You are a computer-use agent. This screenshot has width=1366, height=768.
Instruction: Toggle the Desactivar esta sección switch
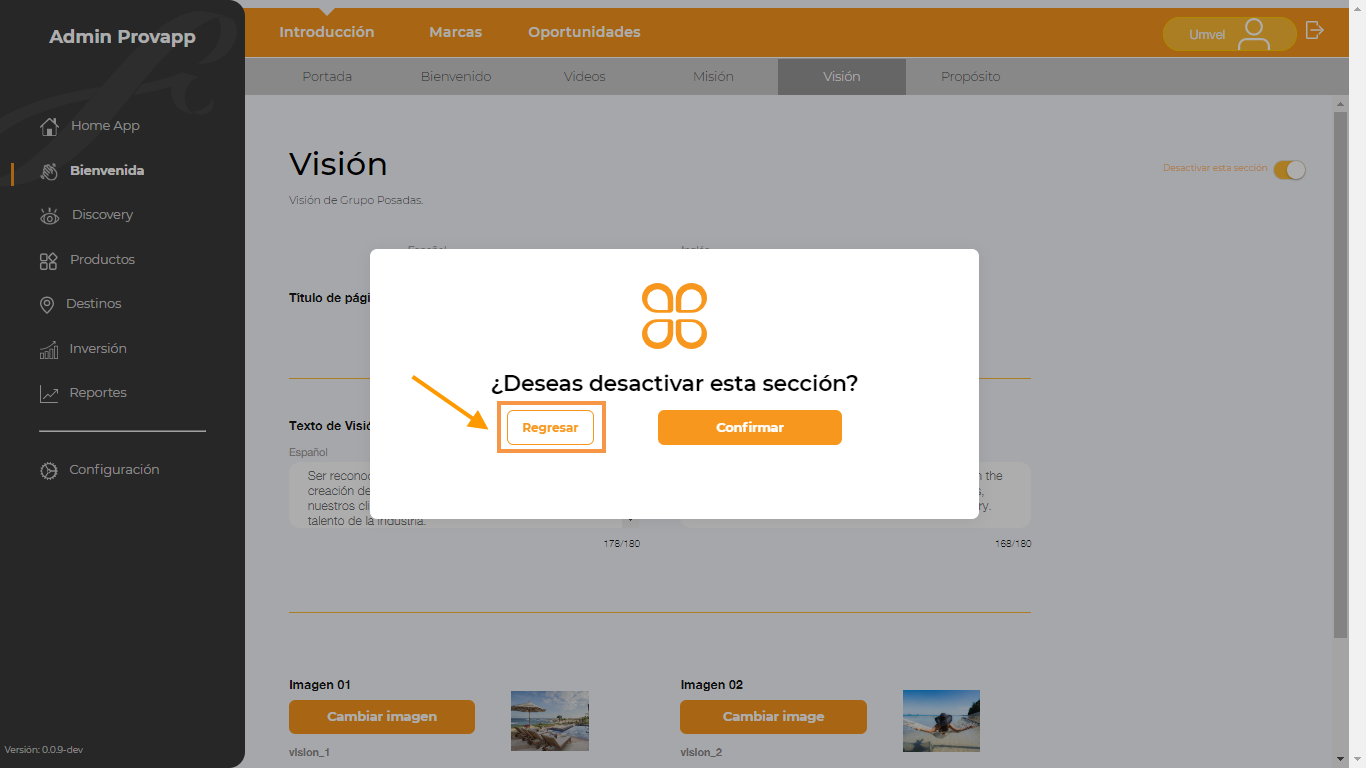coord(1289,170)
